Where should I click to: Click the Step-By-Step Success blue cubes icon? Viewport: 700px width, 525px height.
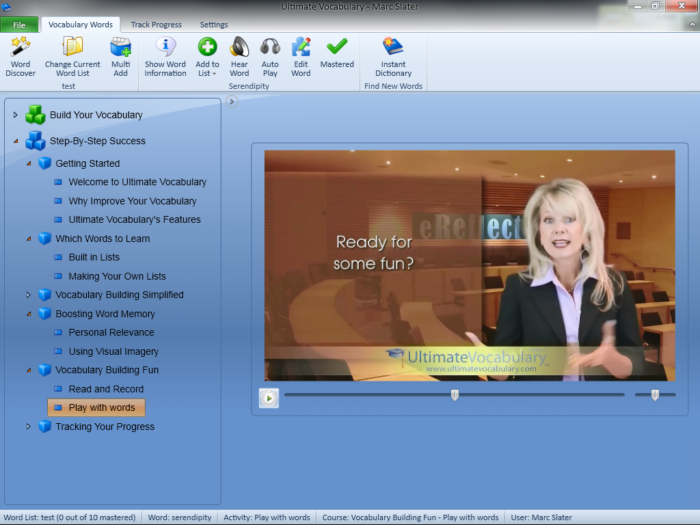tap(35, 141)
